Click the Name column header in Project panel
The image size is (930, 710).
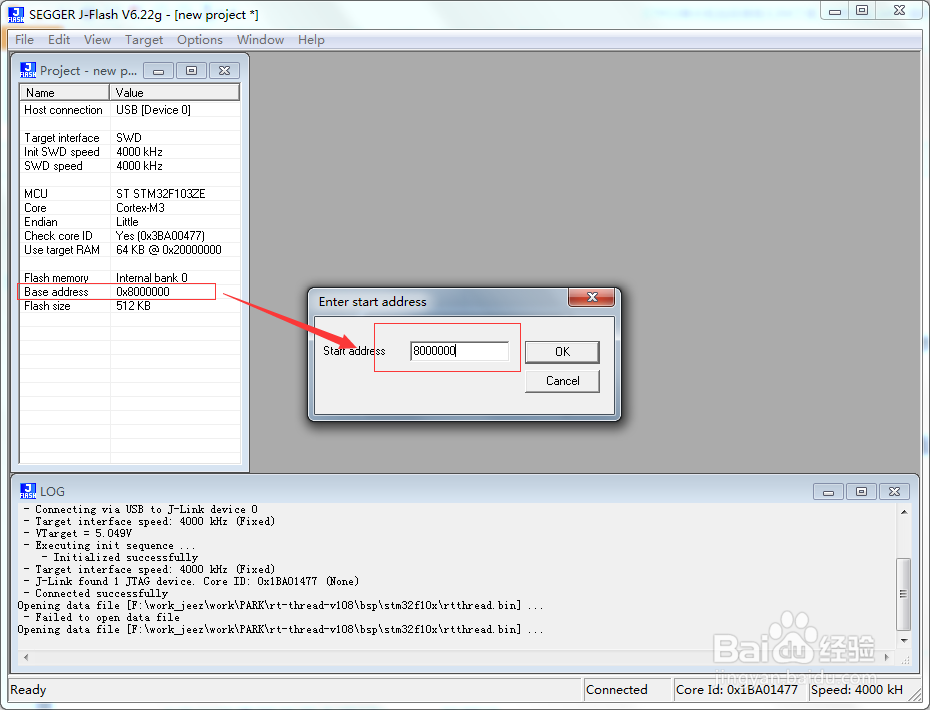65,93
